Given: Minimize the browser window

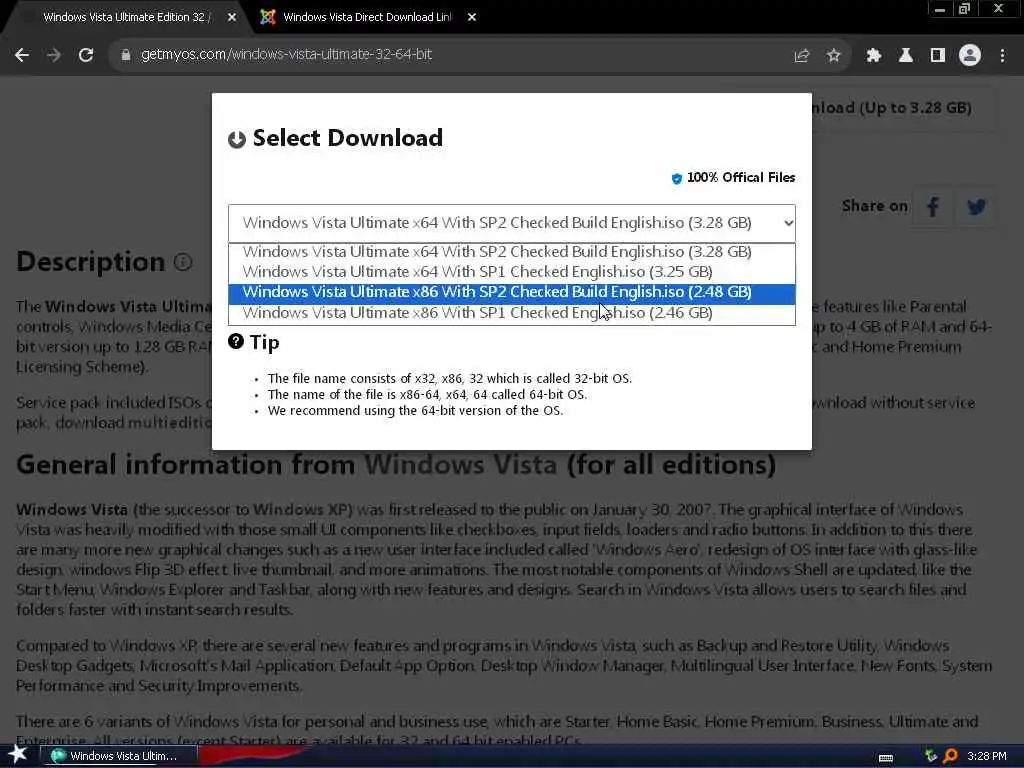Looking at the screenshot, I should [x=939, y=9].
